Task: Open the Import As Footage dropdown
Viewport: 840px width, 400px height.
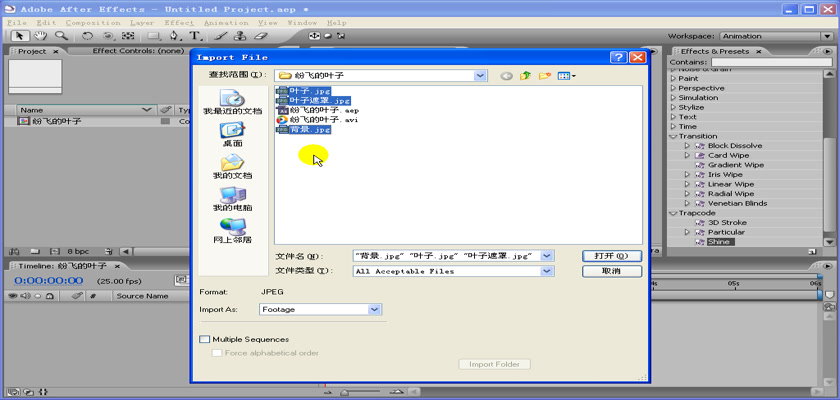Action: [375, 310]
